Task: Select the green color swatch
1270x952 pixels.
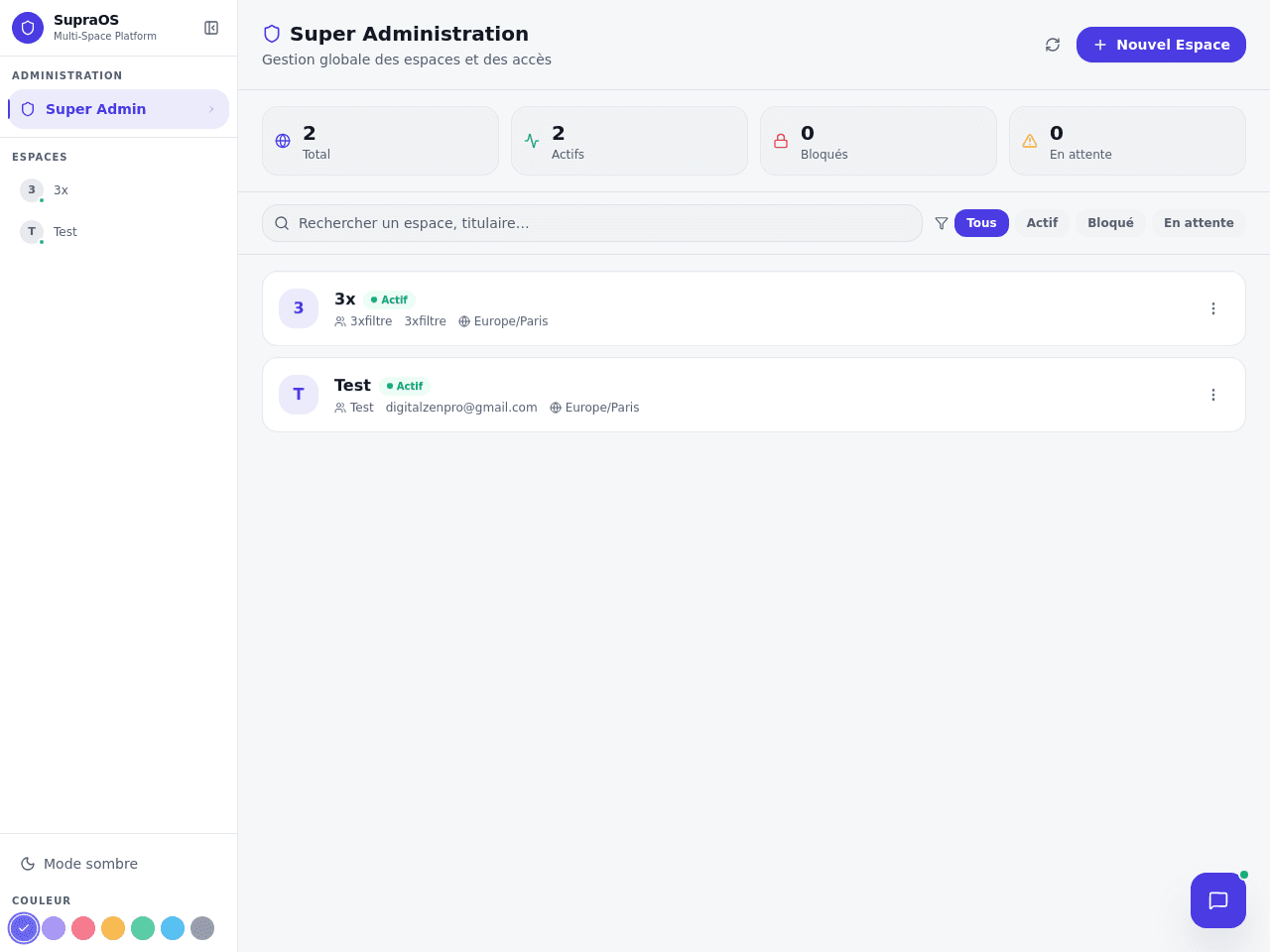Action: [x=143, y=928]
